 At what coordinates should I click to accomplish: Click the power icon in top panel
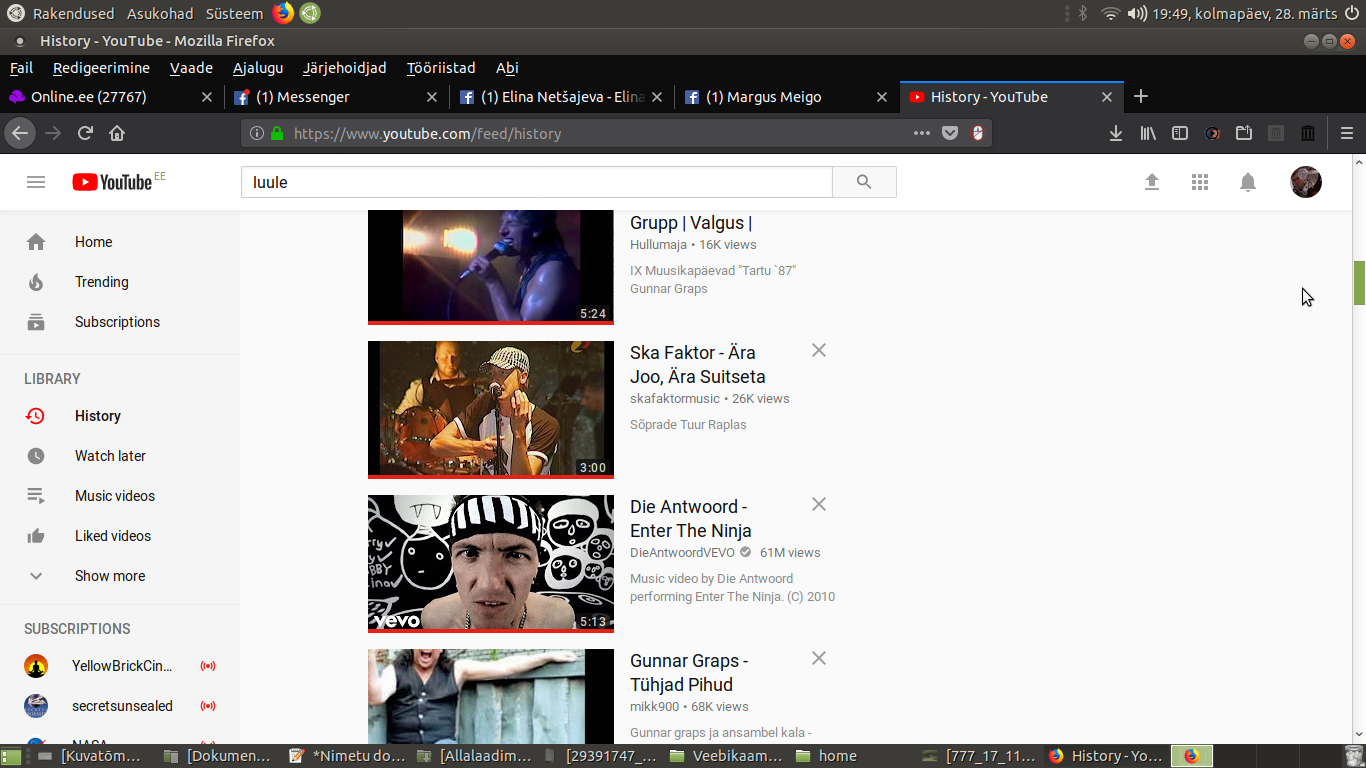click(1351, 13)
